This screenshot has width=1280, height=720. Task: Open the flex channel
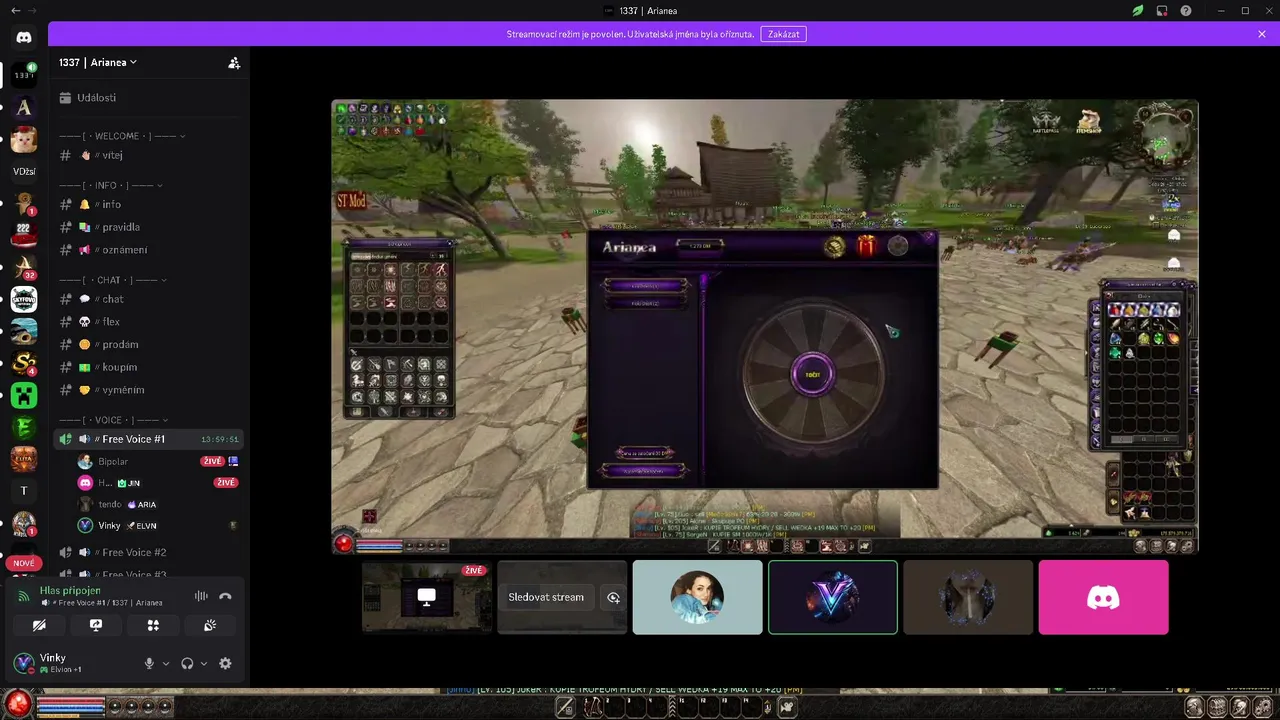point(150,322)
